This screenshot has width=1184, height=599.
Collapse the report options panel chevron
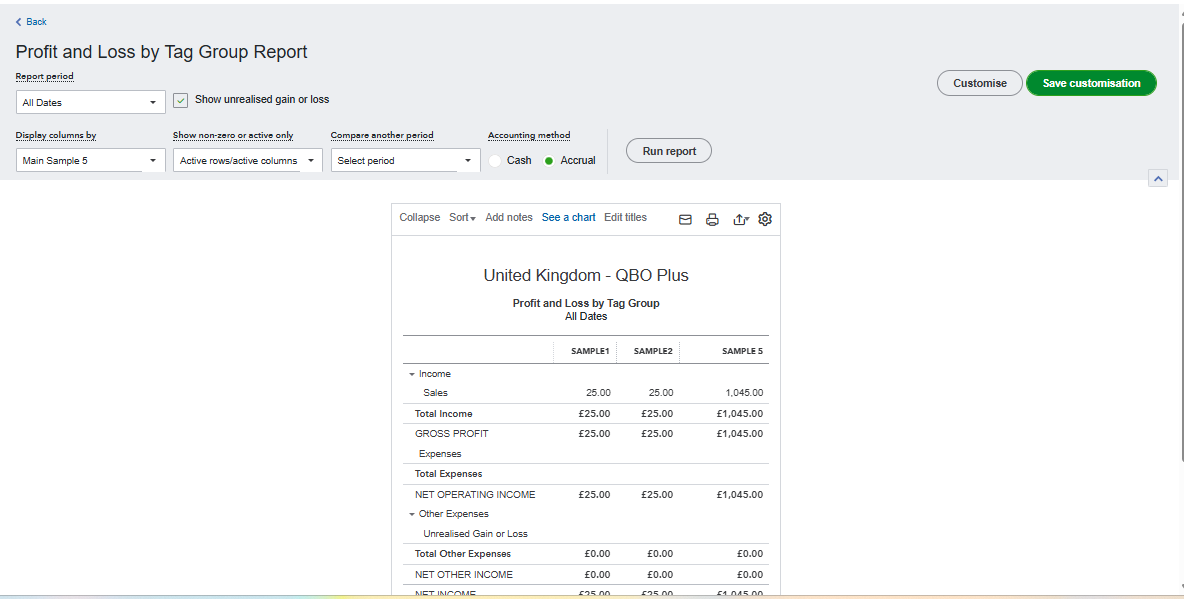pyautogui.click(x=1158, y=178)
